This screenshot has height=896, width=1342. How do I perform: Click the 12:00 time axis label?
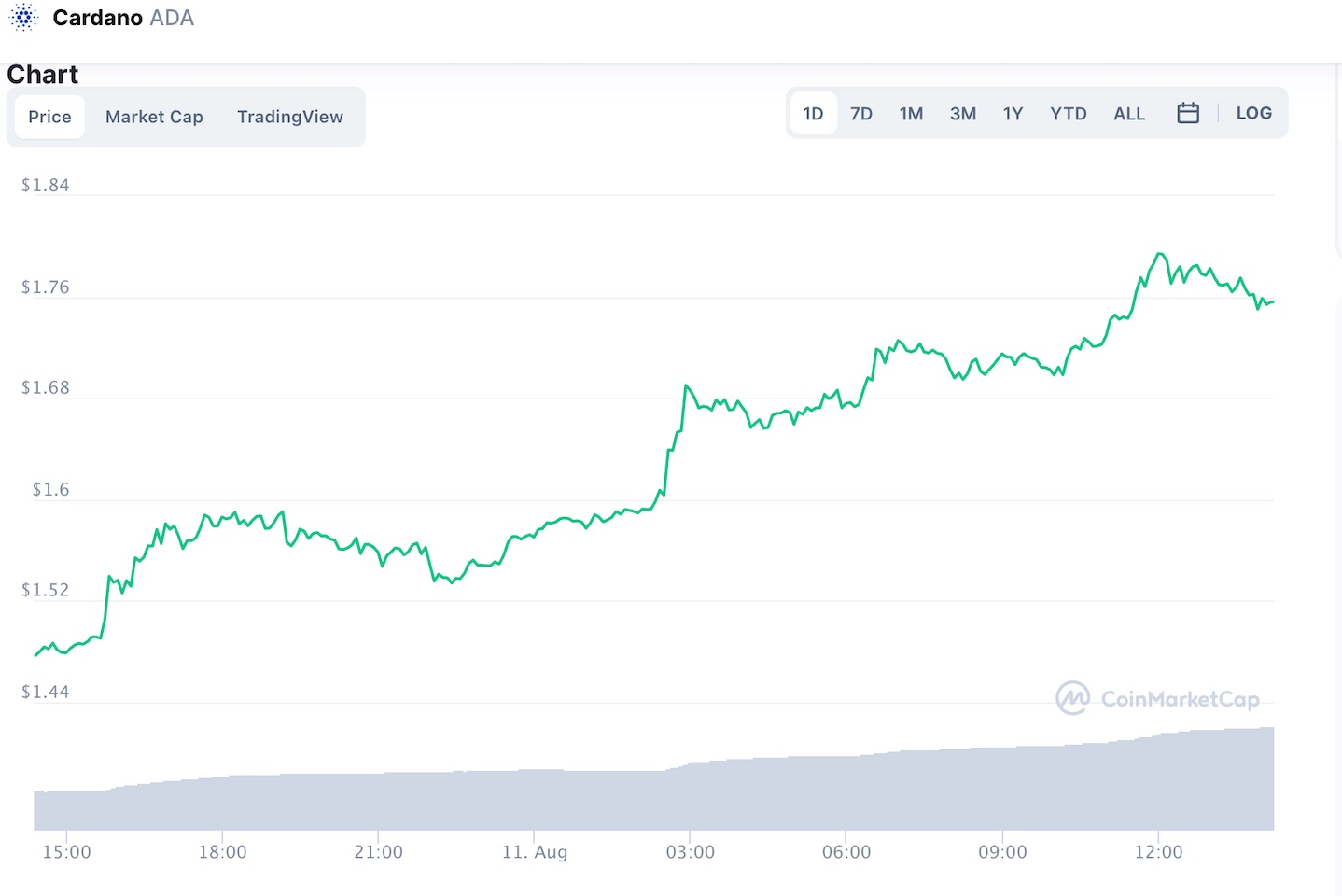(x=1158, y=851)
